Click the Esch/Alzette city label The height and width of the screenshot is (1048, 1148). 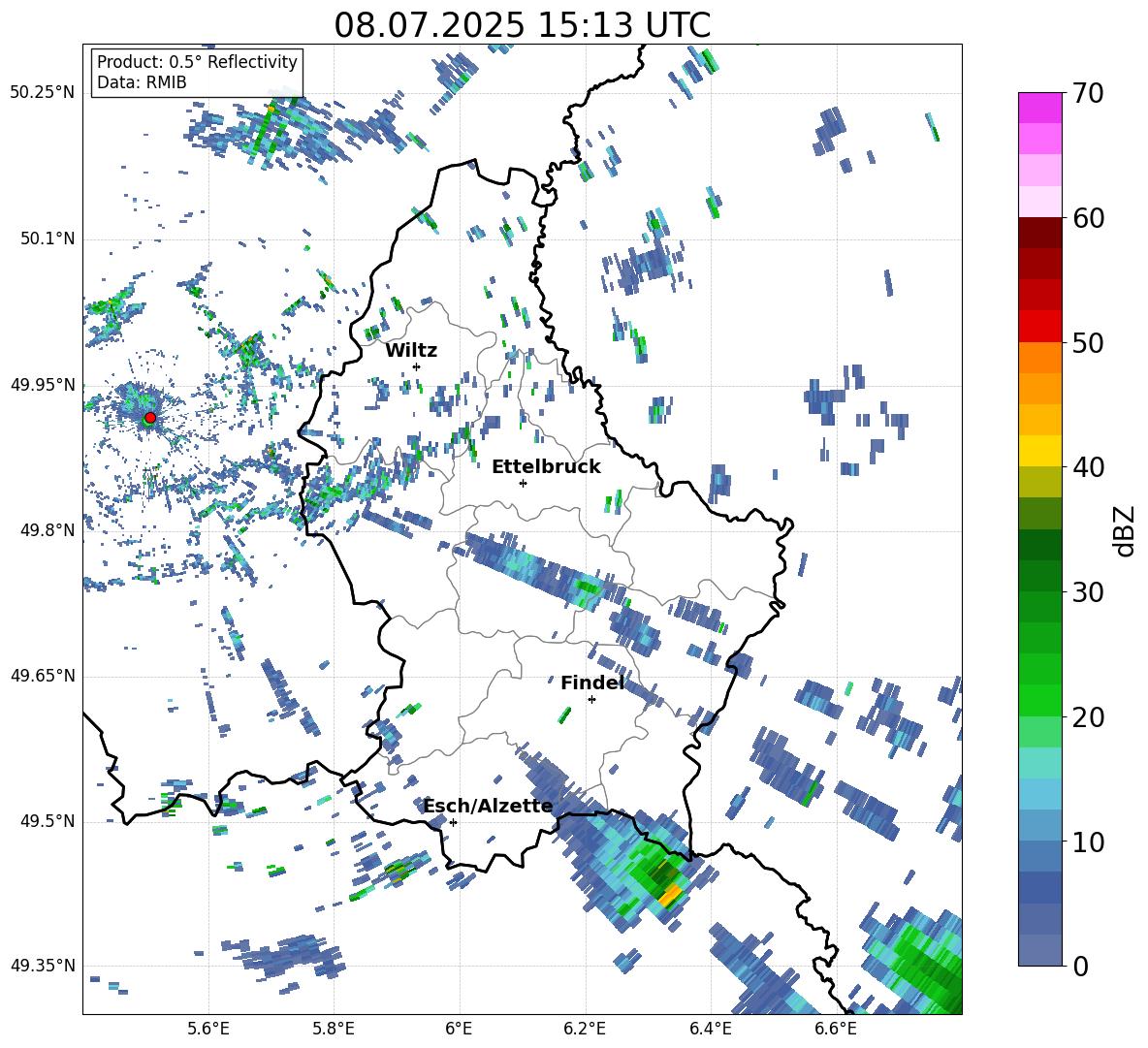488,806
